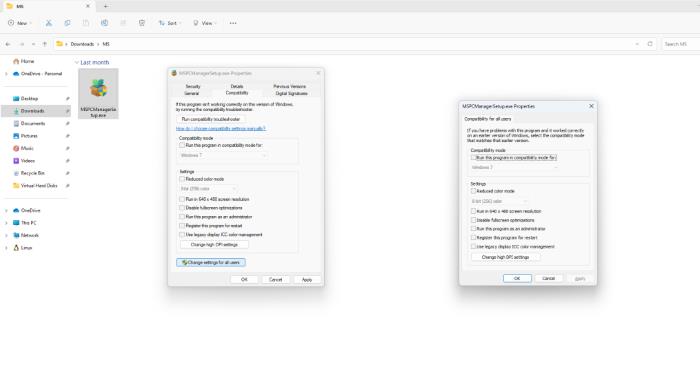Collapse the Last month group
Viewport: 700px width, 372px height.
(77, 63)
